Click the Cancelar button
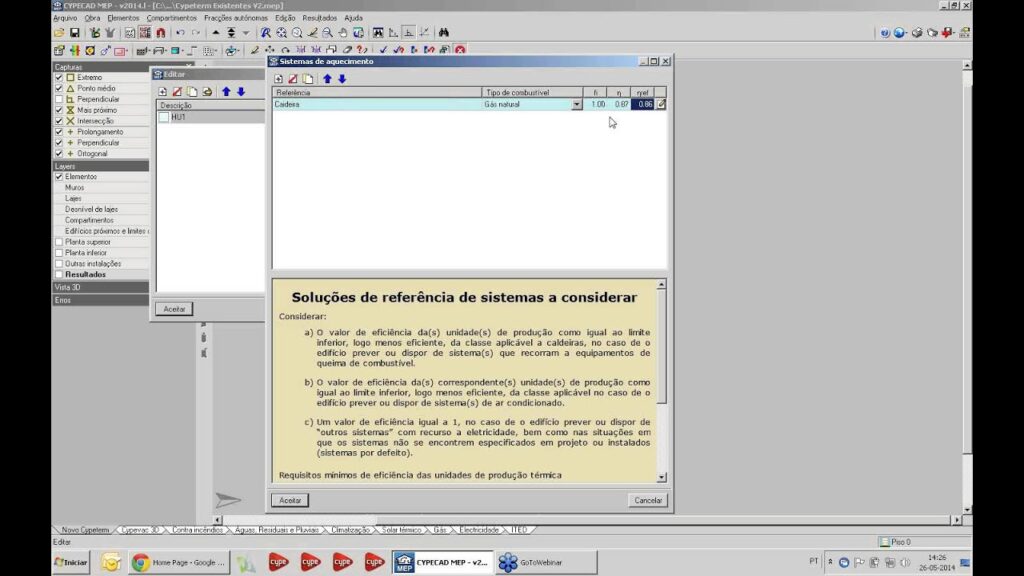The image size is (1024, 576). (x=648, y=500)
